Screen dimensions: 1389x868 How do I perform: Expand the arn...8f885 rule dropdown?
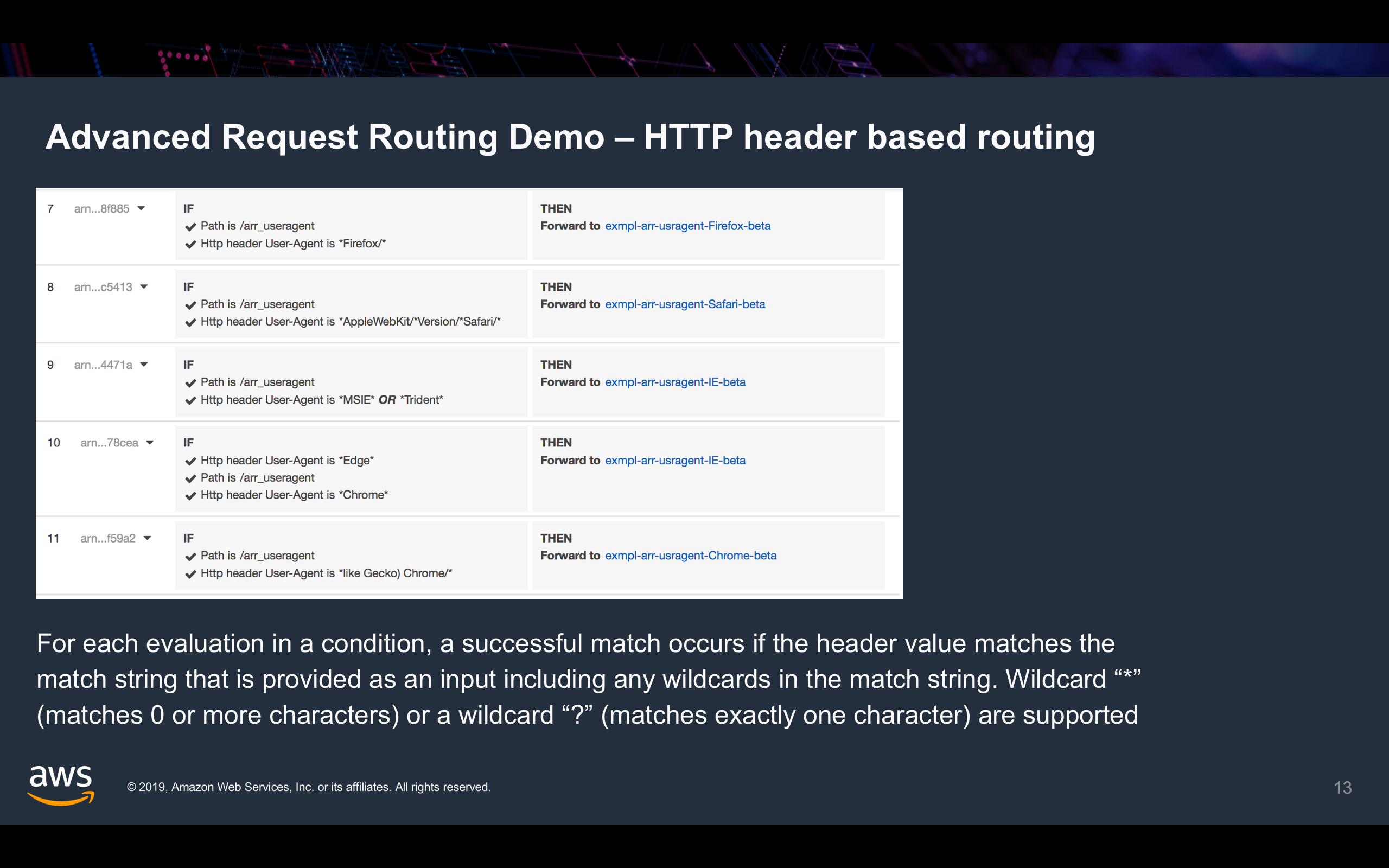tap(143, 209)
